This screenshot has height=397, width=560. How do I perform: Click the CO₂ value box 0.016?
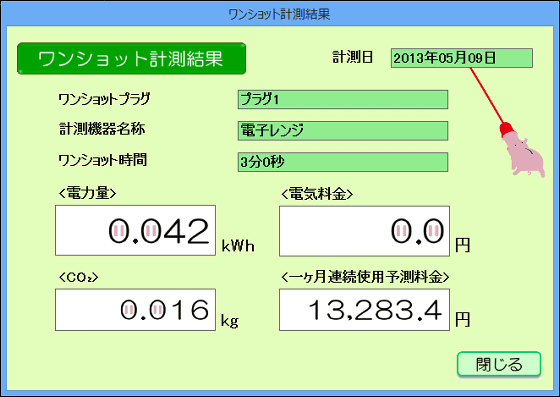point(135,310)
